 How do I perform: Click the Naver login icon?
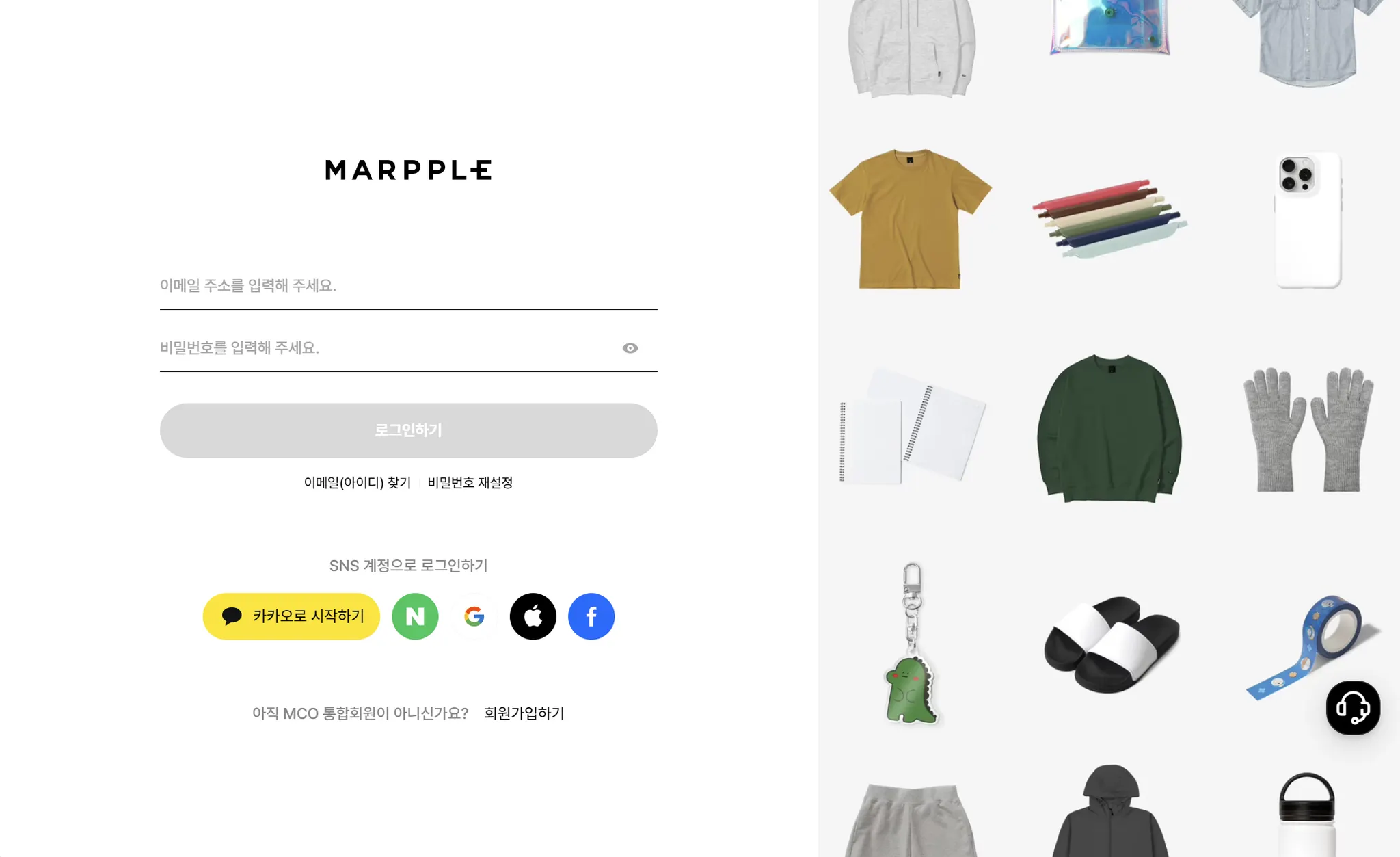(415, 616)
